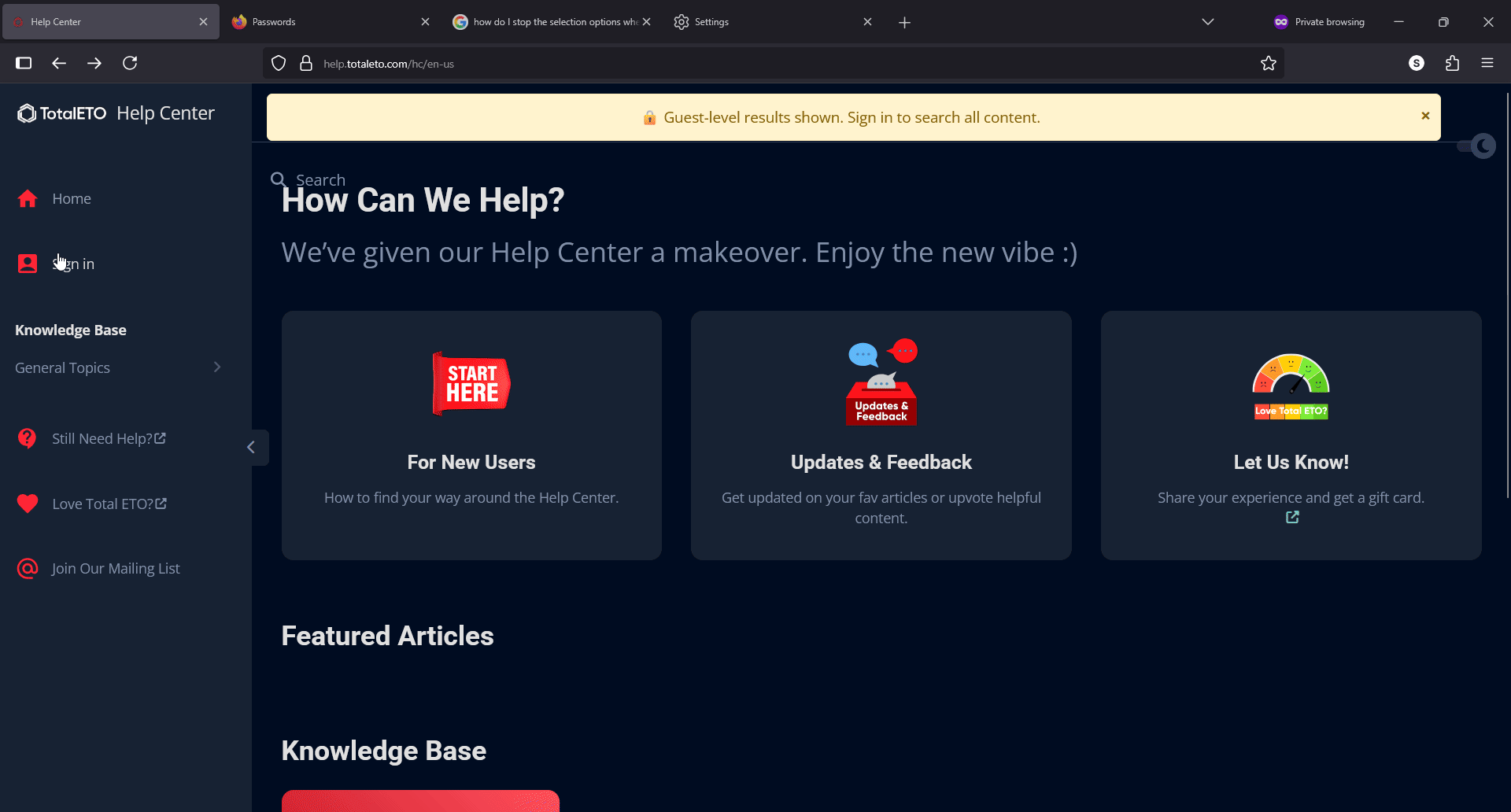Viewport: 1511px width, 812px height.
Task: Click the heart icon next to Love Total ETO
Action: tap(28, 504)
